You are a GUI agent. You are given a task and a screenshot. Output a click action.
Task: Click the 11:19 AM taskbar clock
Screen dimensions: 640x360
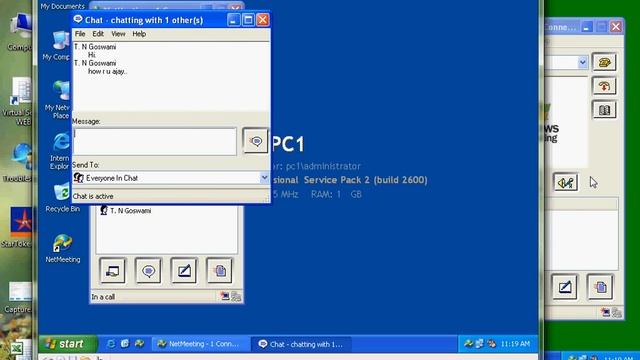tap(515, 344)
